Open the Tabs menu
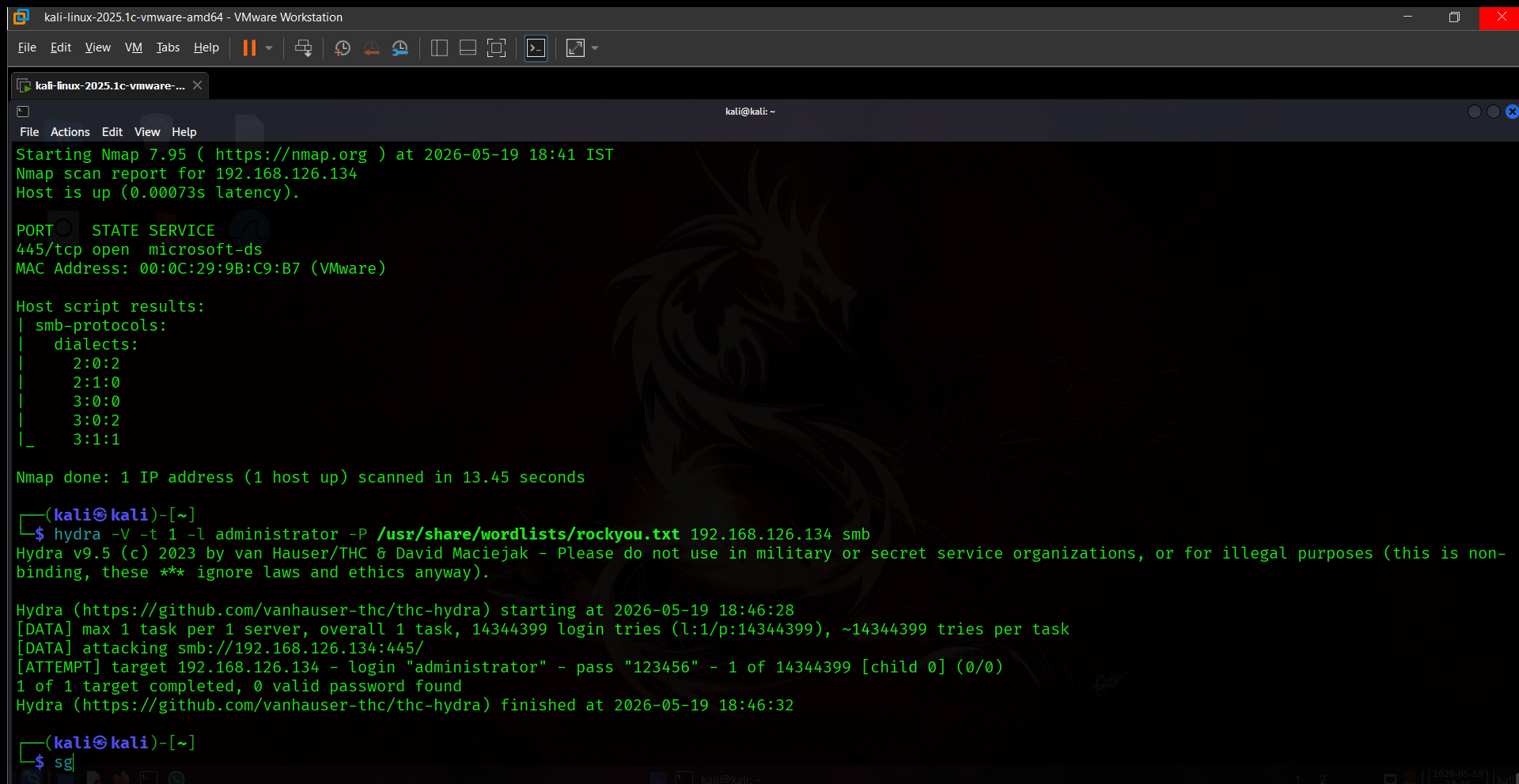Screen dimensions: 1519x784 (x=168, y=47)
